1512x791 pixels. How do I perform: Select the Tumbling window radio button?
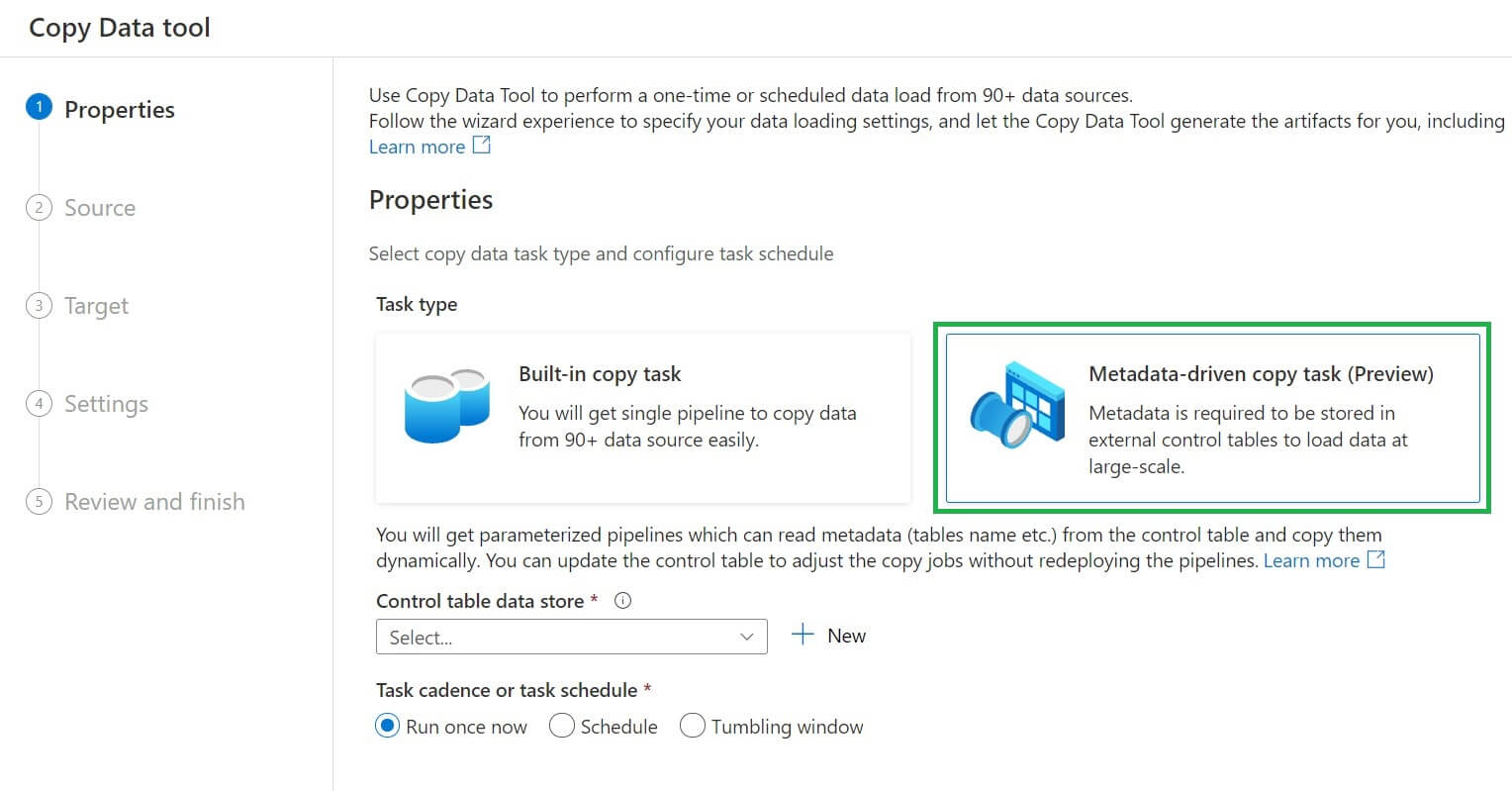pyautogui.click(x=693, y=727)
